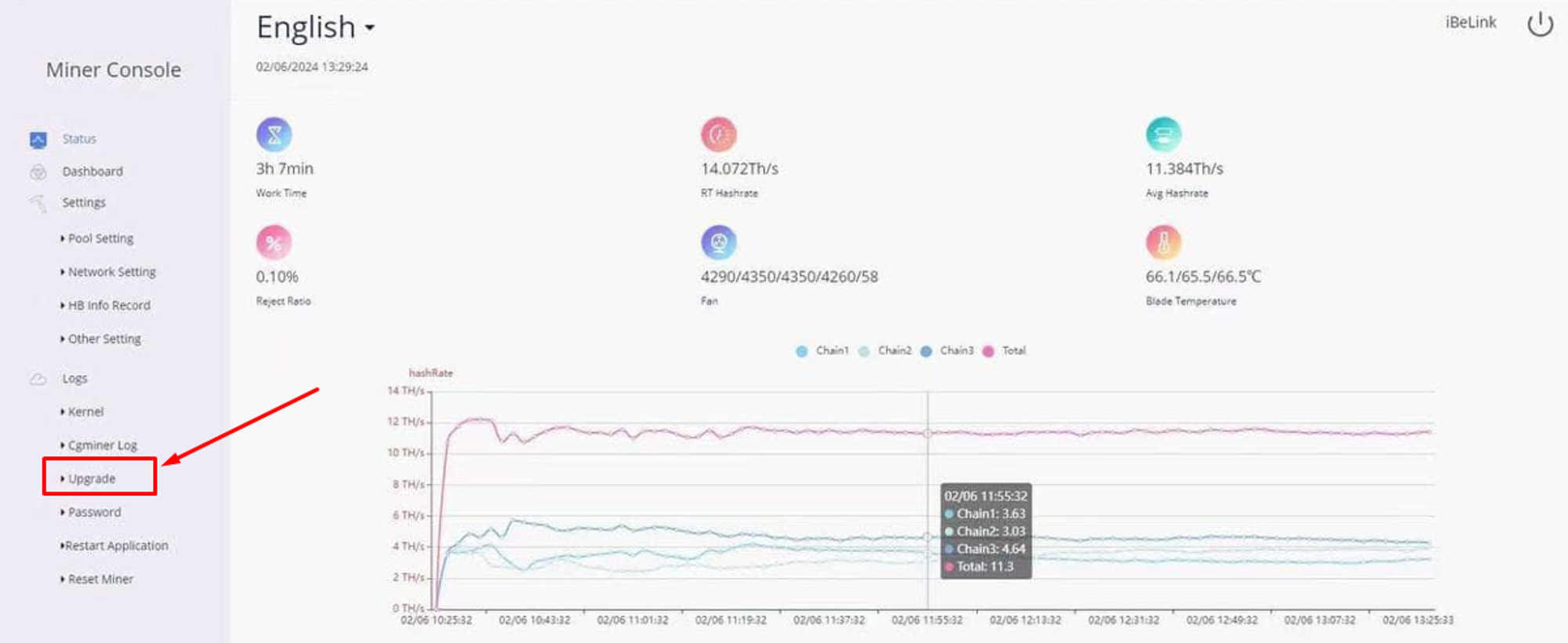Viewport: 1568px width, 643px height.
Task: Click the Restart Application link
Action: pos(116,546)
